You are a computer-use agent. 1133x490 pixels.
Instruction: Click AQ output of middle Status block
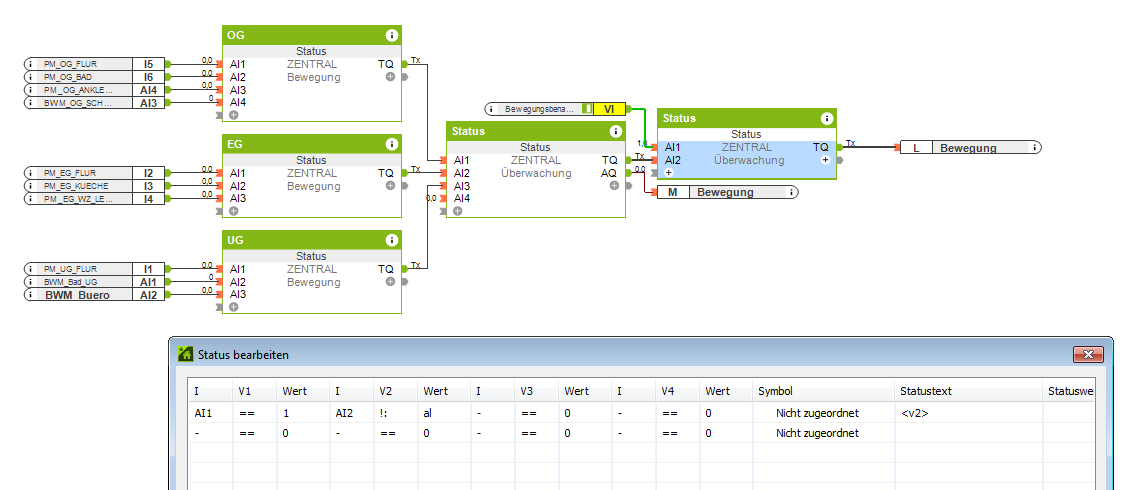(x=609, y=173)
